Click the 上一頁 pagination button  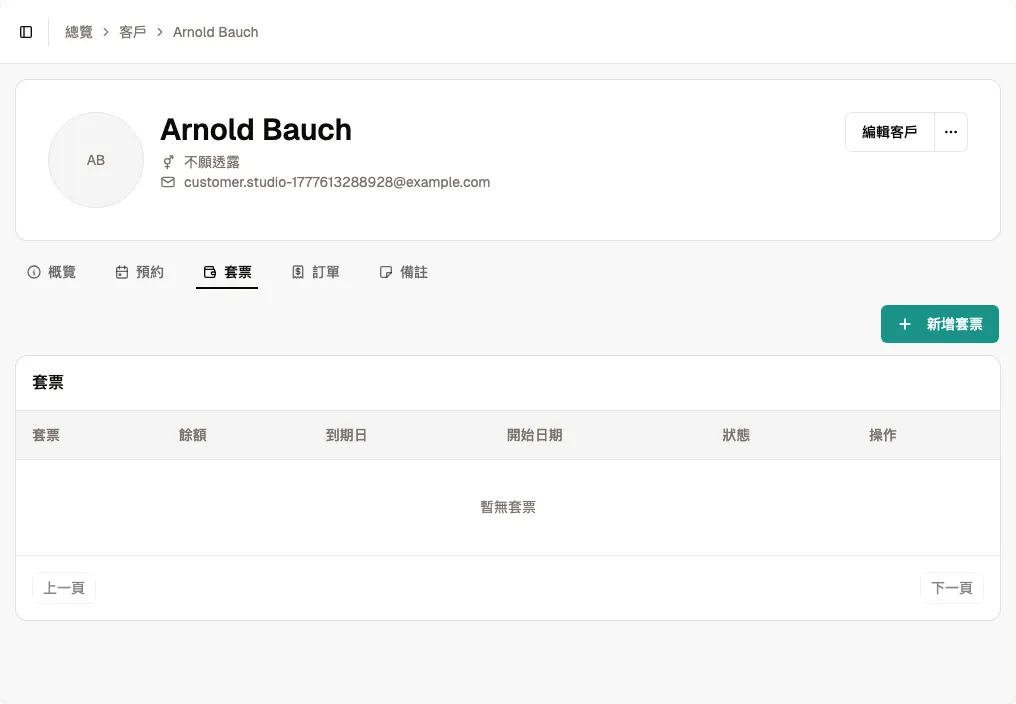point(64,588)
